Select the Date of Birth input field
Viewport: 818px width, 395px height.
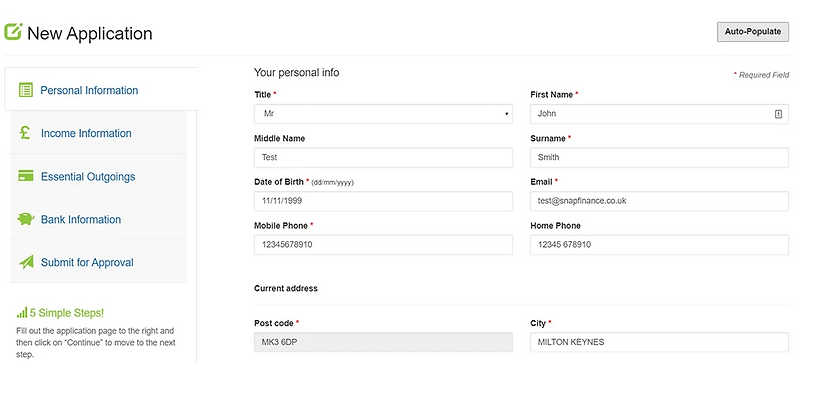(383, 201)
